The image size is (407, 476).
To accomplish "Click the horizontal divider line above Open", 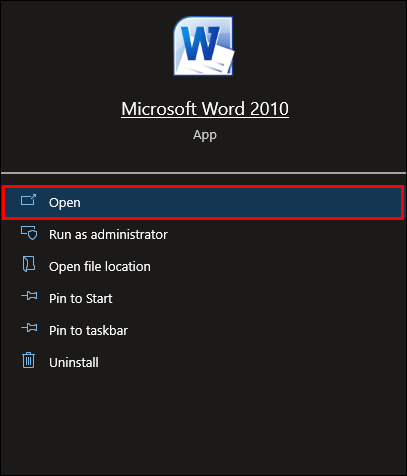I will pyautogui.click(x=203, y=173).
